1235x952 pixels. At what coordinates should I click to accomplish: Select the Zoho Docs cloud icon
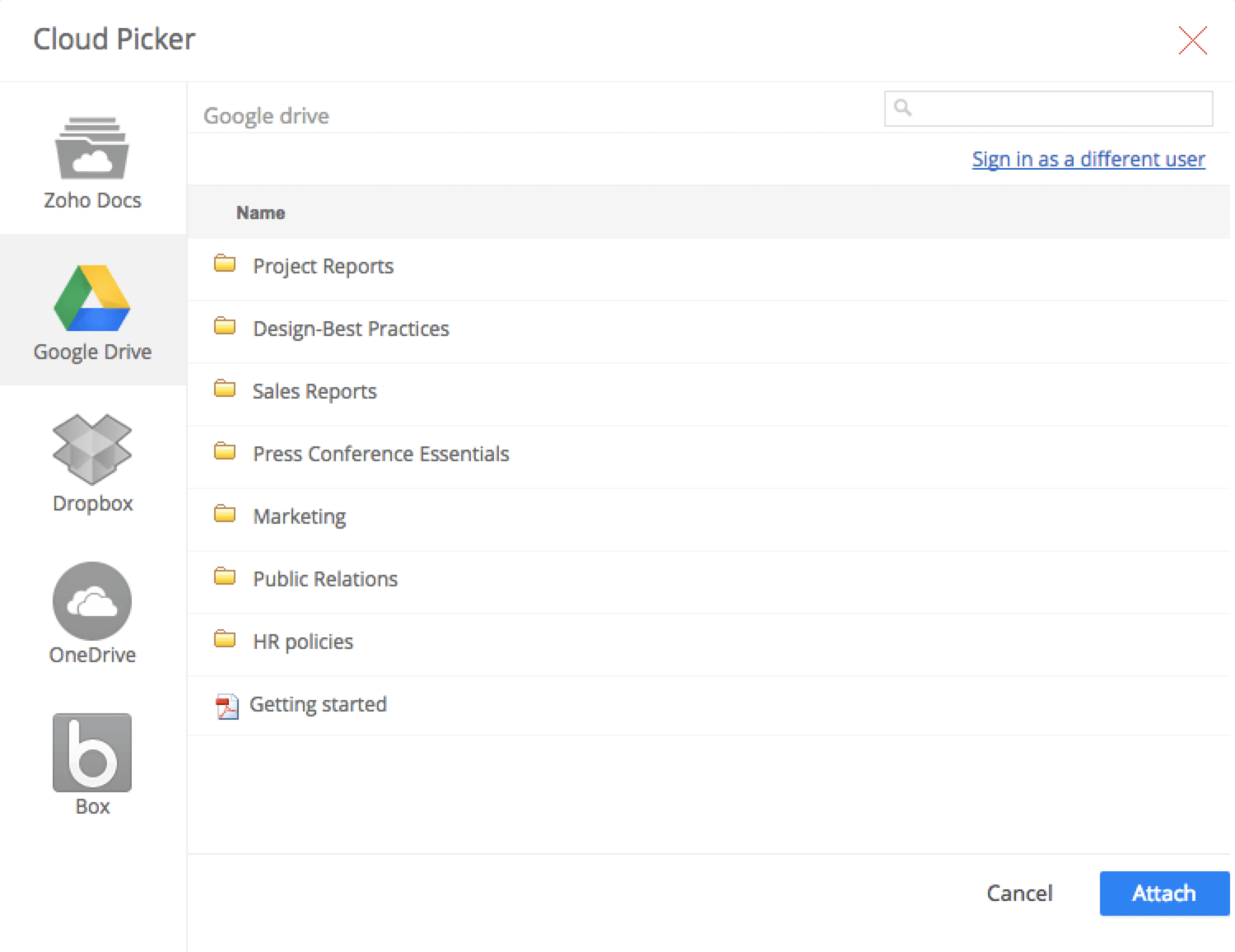(x=92, y=149)
